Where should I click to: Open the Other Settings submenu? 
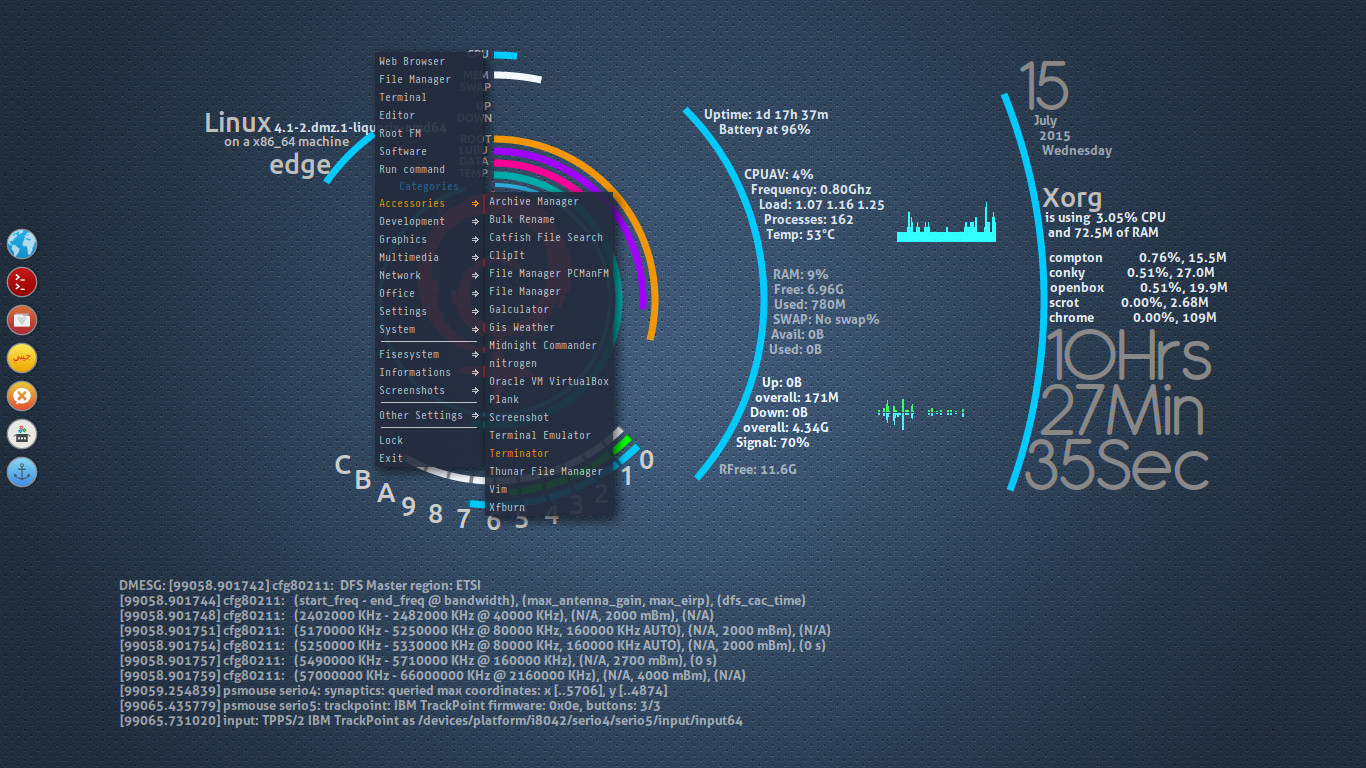point(430,415)
